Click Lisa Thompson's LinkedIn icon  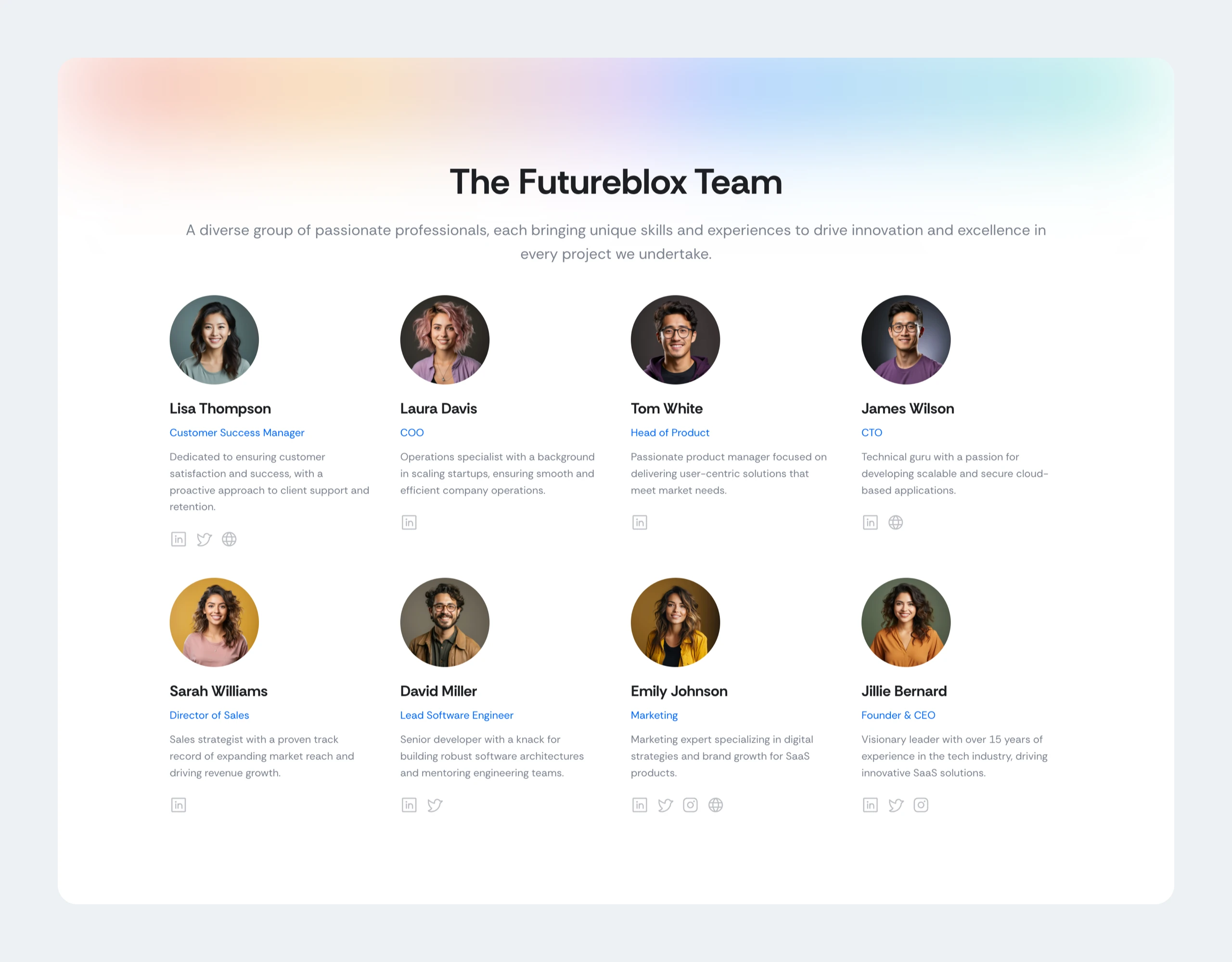click(x=178, y=539)
